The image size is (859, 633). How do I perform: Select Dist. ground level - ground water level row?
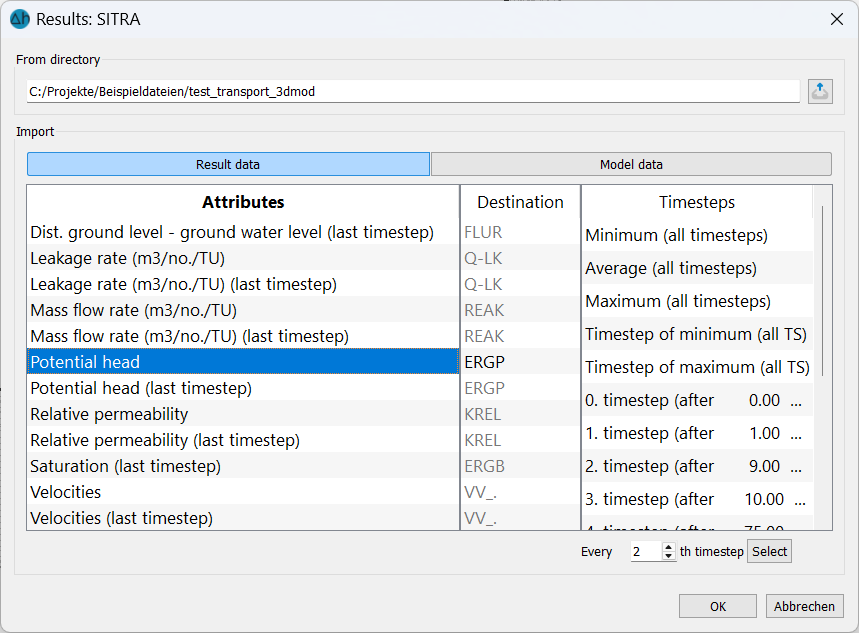[x=243, y=232]
